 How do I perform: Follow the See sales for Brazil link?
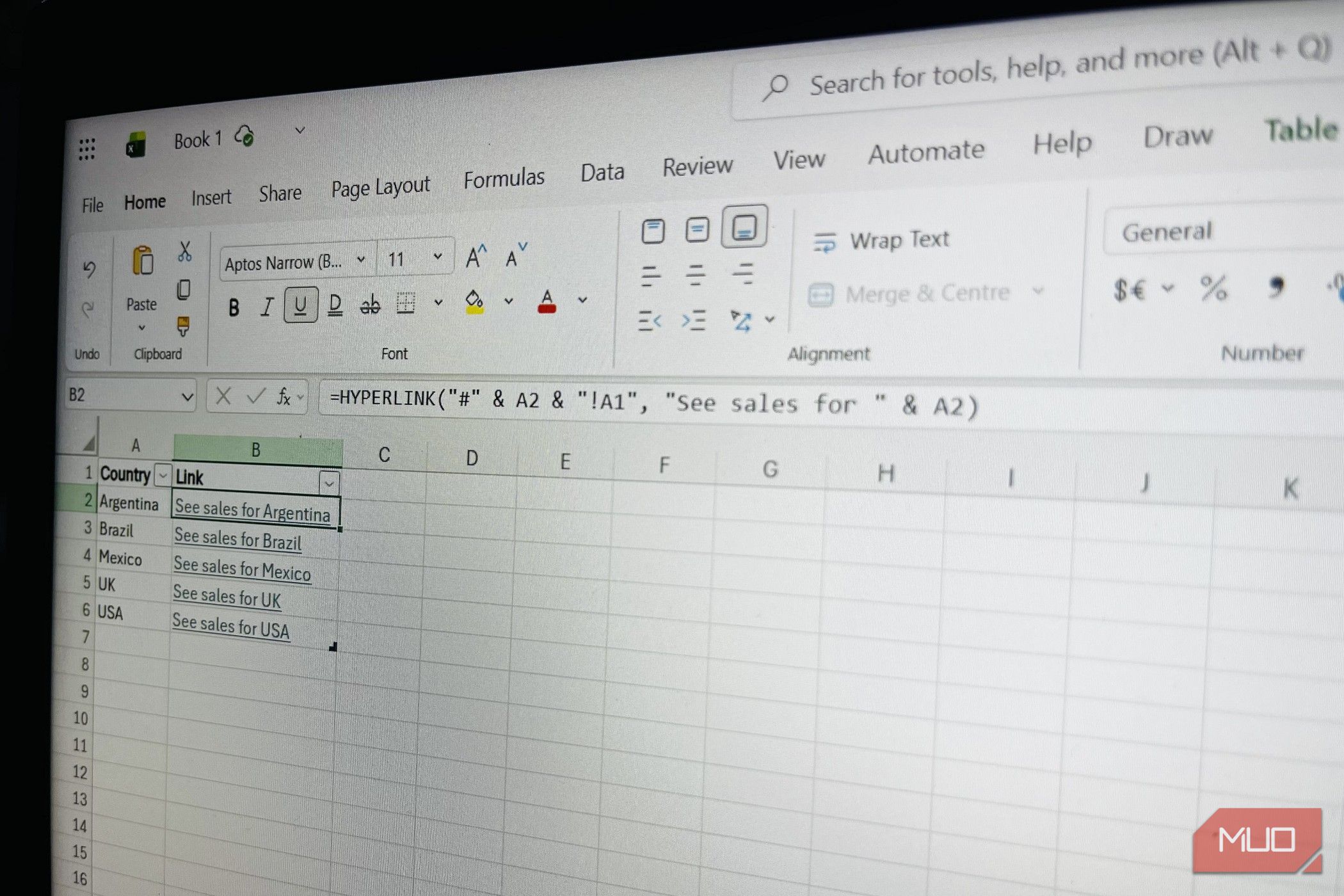tap(238, 540)
